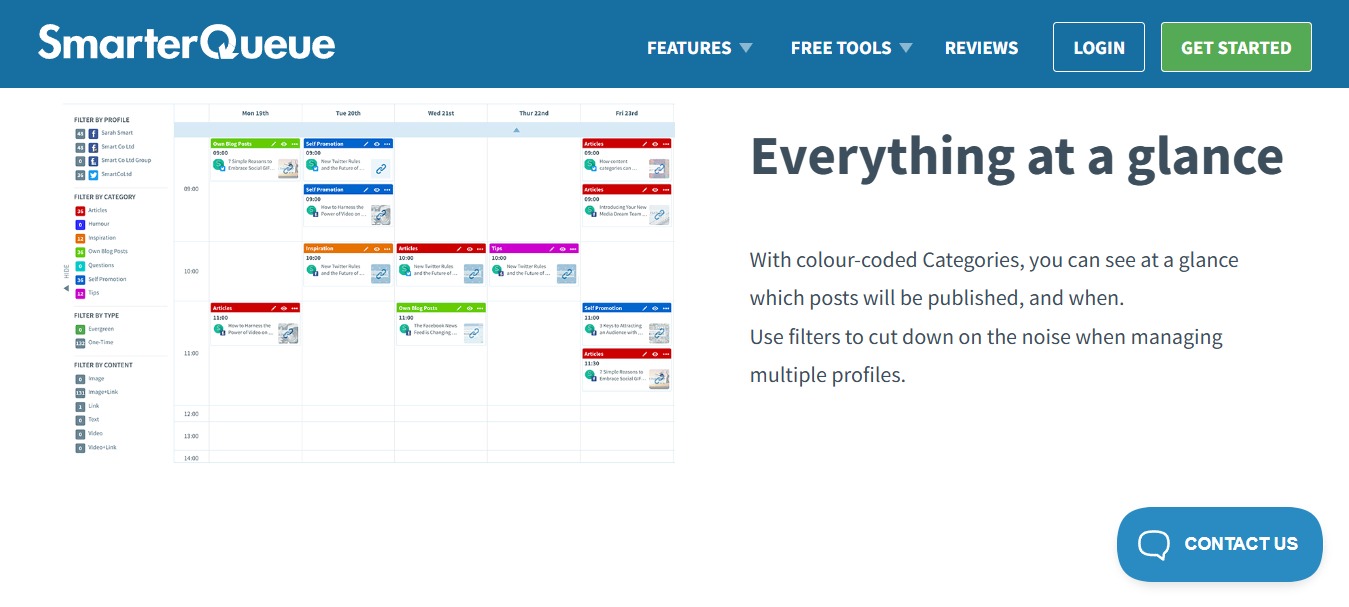The width and height of the screenshot is (1349, 607).
Task: Click the red Articles category count badge
Action: pyautogui.click(x=80, y=211)
